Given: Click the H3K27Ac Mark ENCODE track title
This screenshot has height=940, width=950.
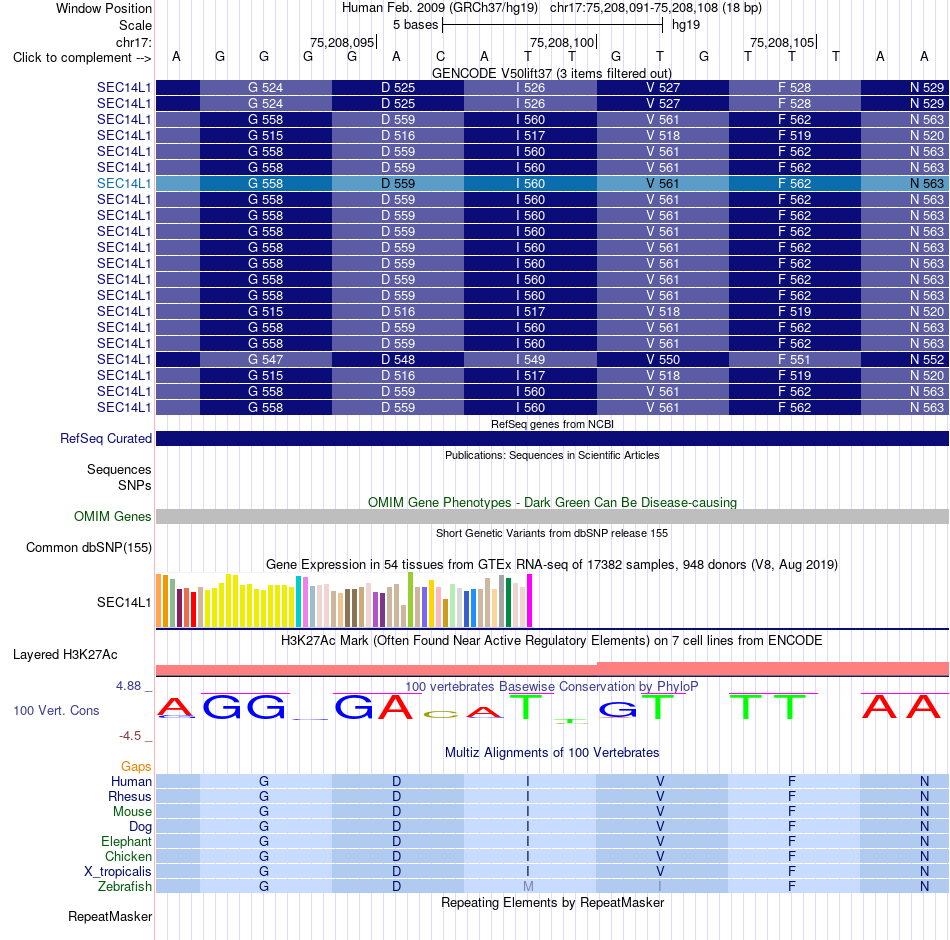Looking at the screenshot, I should coord(552,641).
